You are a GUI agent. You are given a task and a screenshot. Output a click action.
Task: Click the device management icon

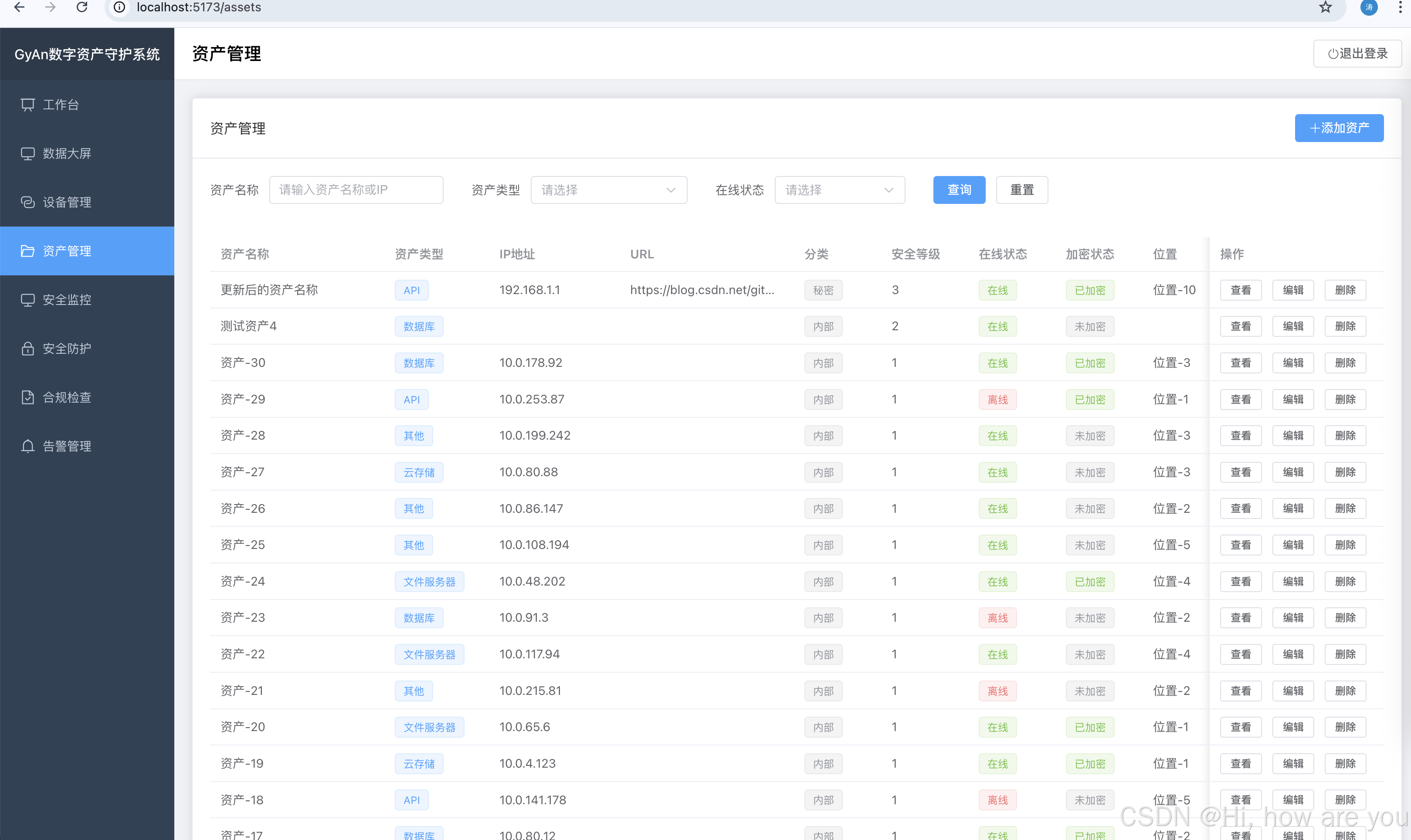pyautogui.click(x=27, y=202)
